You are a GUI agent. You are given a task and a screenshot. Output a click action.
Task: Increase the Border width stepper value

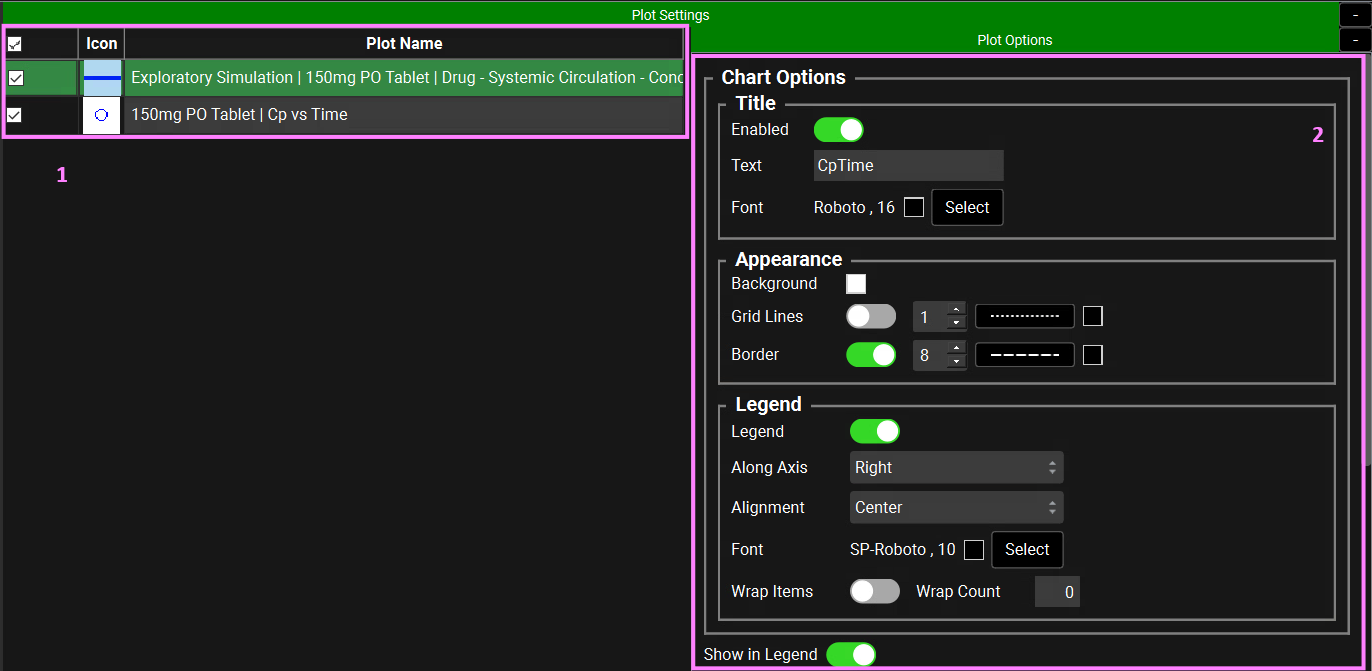coord(956,348)
